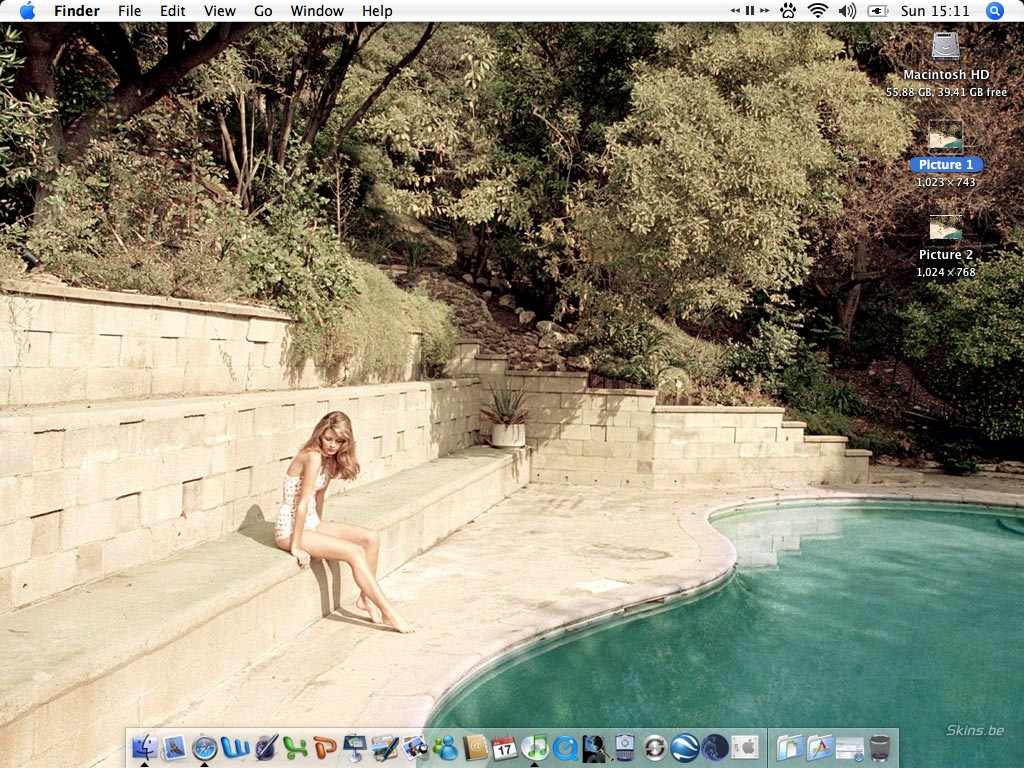Select the Picture 2 desktop thumbnail
This screenshot has width=1024, height=768.
946,226
